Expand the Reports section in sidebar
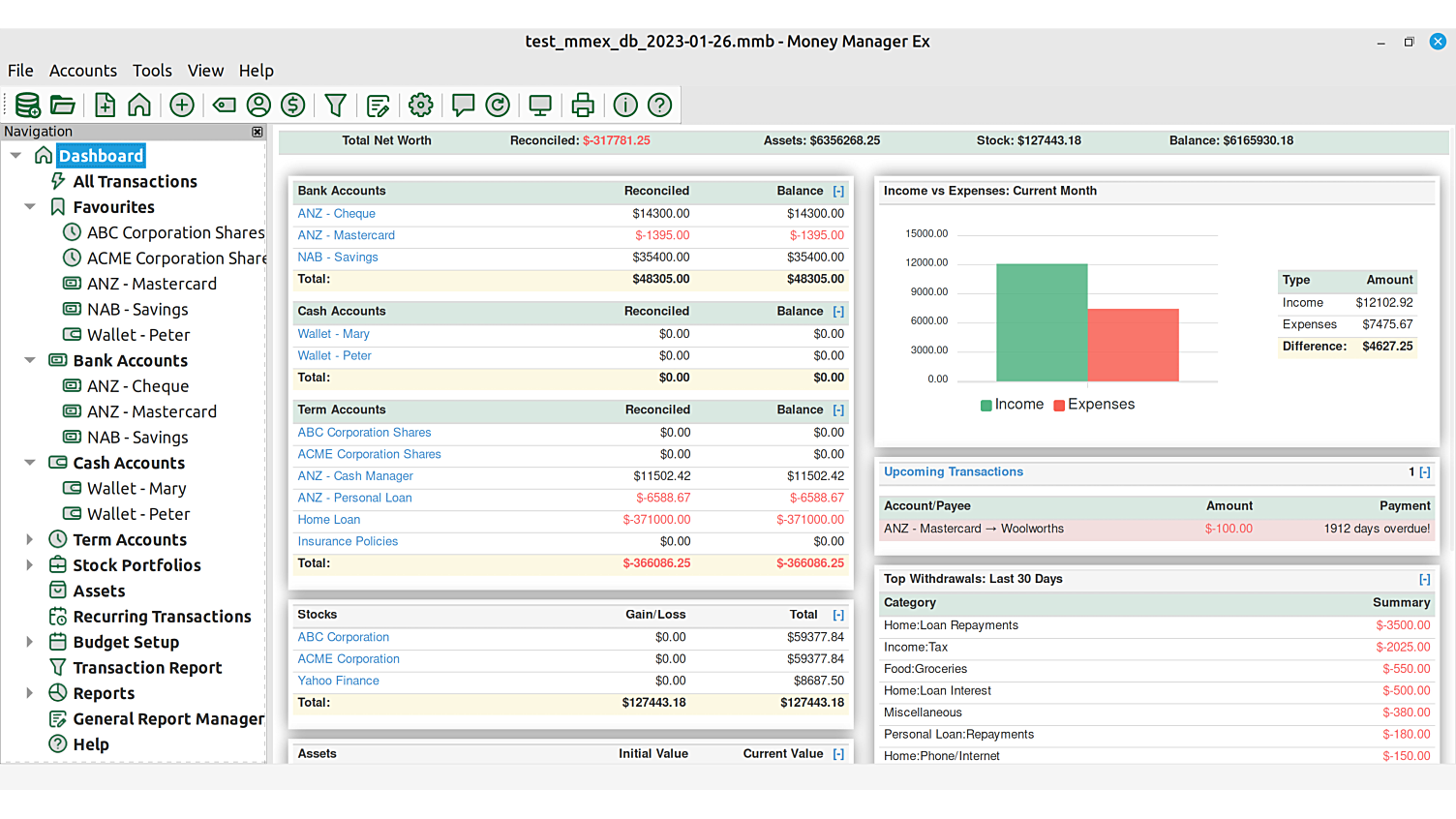Image resolution: width=1456 pixels, height=819 pixels. (x=29, y=693)
